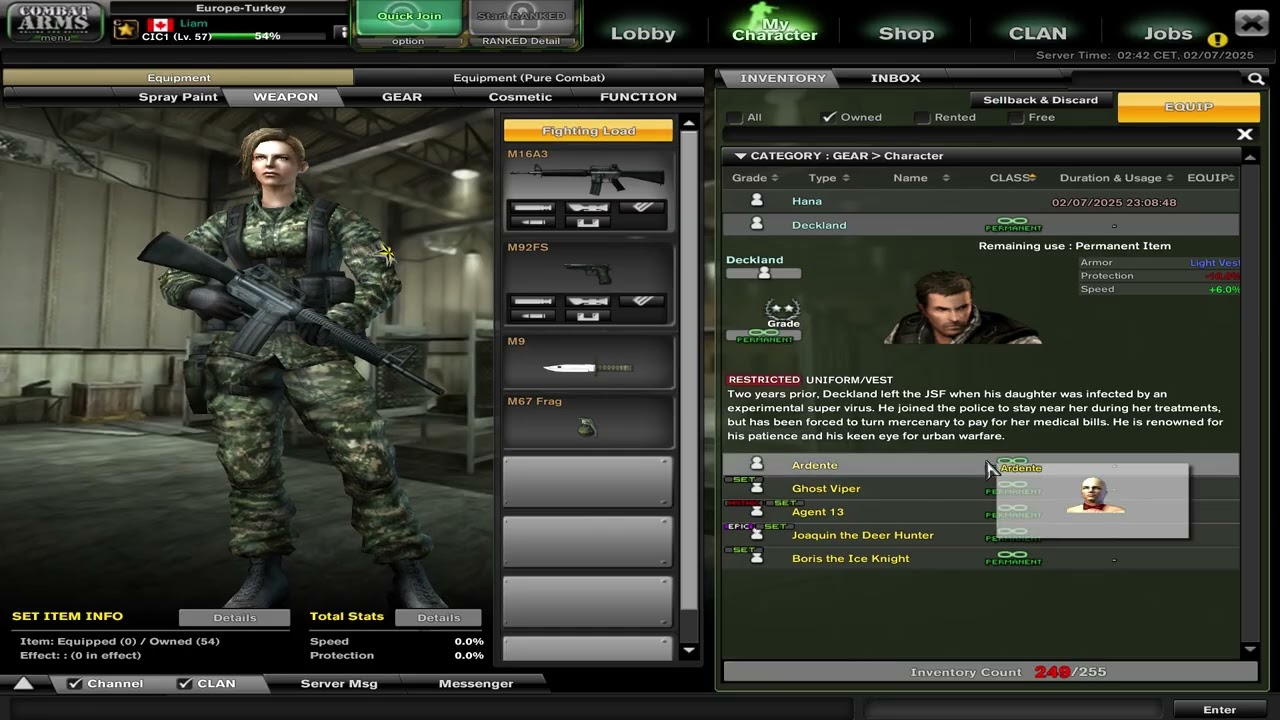Select the Hana character icon
The width and height of the screenshot is (1280, 720).
pyautogui.click(x=756, y=201)
